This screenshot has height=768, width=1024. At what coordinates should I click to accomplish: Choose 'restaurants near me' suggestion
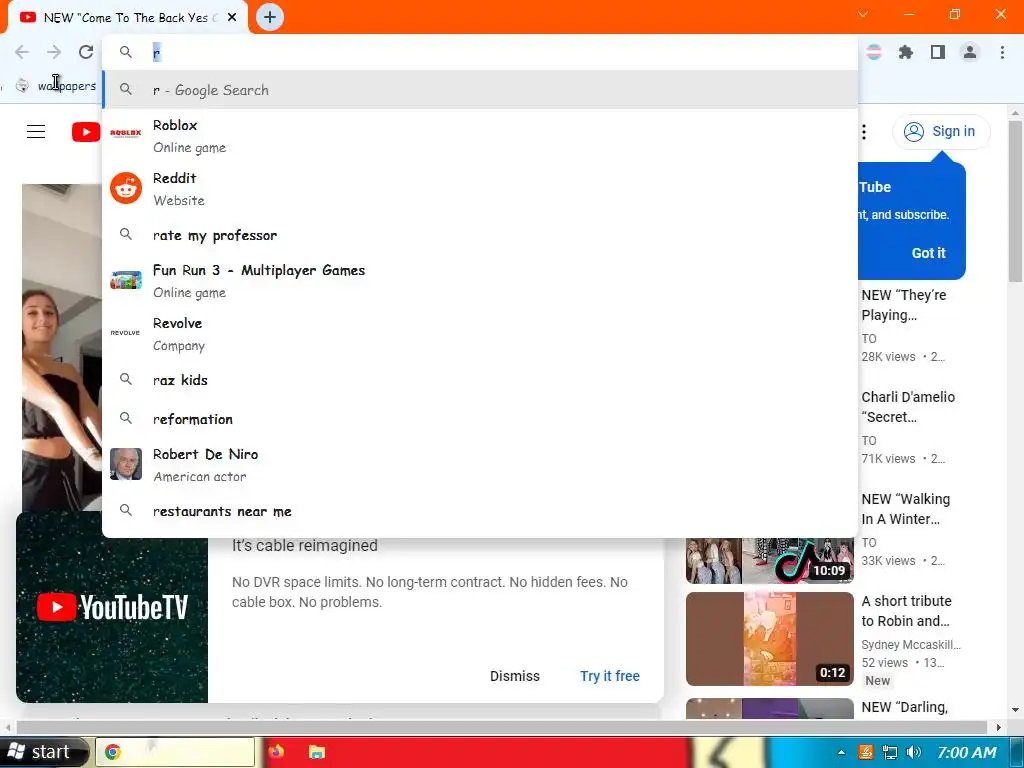pos(480,511)
